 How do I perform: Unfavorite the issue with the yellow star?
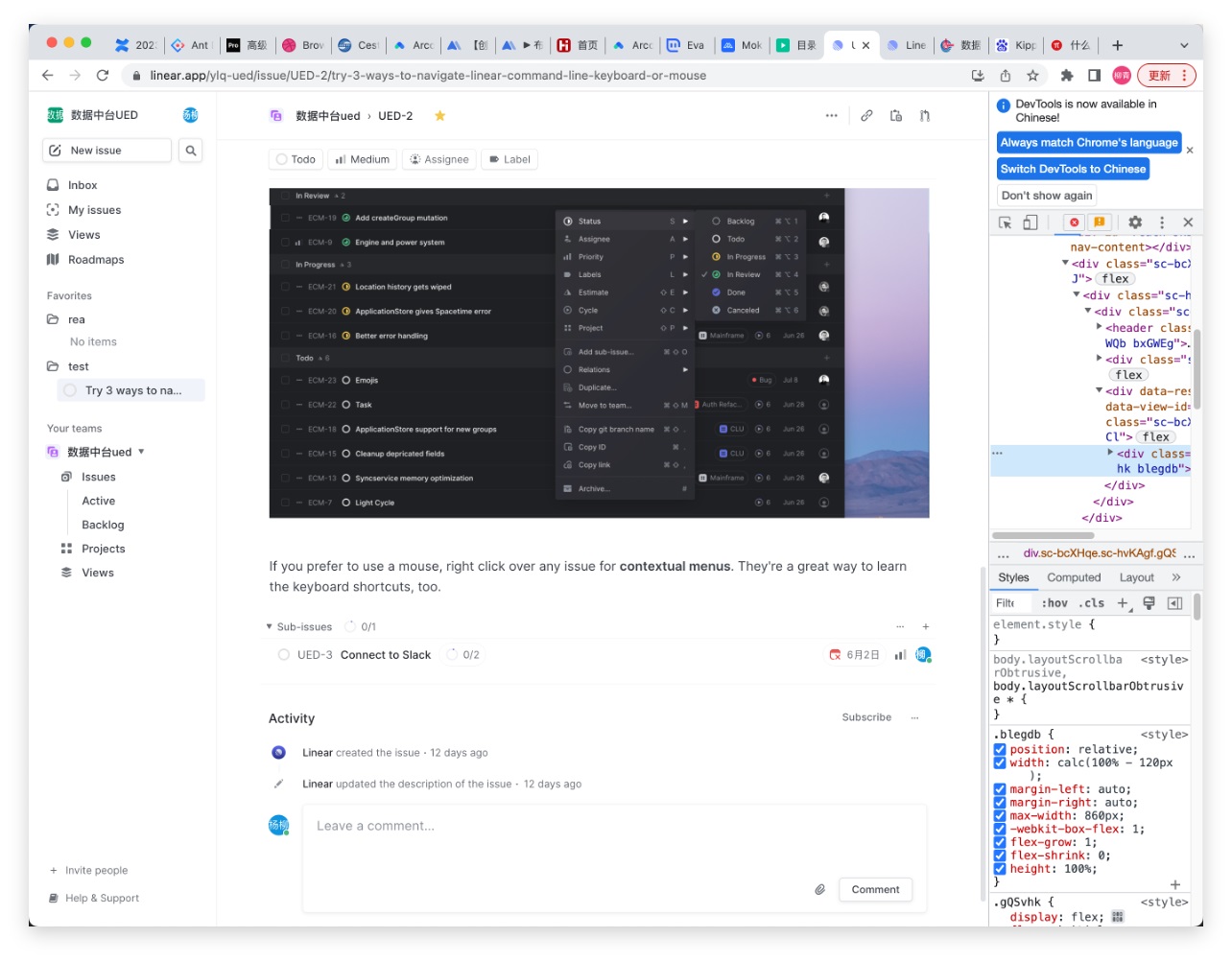439,116
